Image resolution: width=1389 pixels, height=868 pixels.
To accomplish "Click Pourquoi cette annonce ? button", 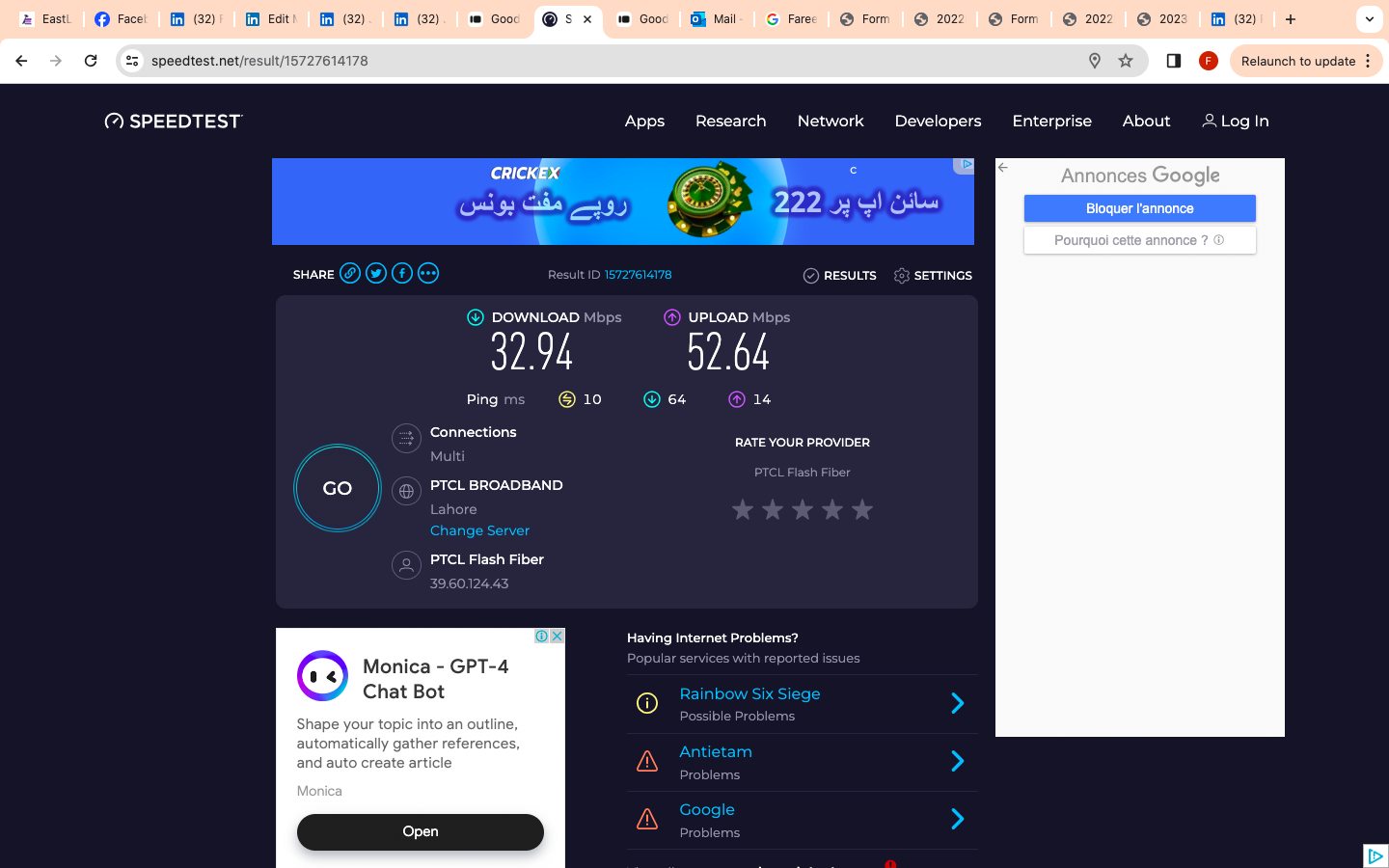I will coord(1140,240).
